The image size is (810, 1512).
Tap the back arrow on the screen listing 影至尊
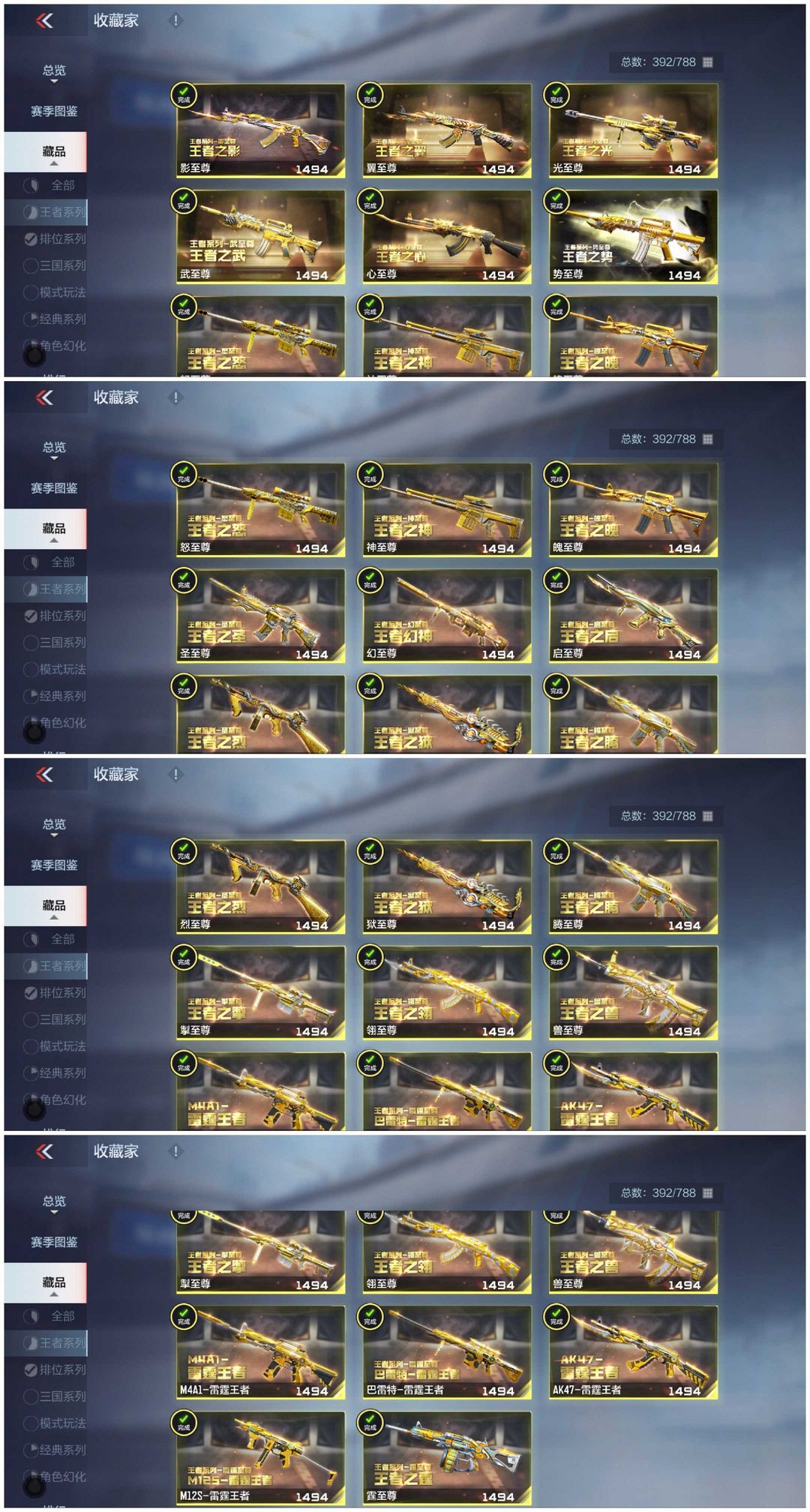click(45, 21)
